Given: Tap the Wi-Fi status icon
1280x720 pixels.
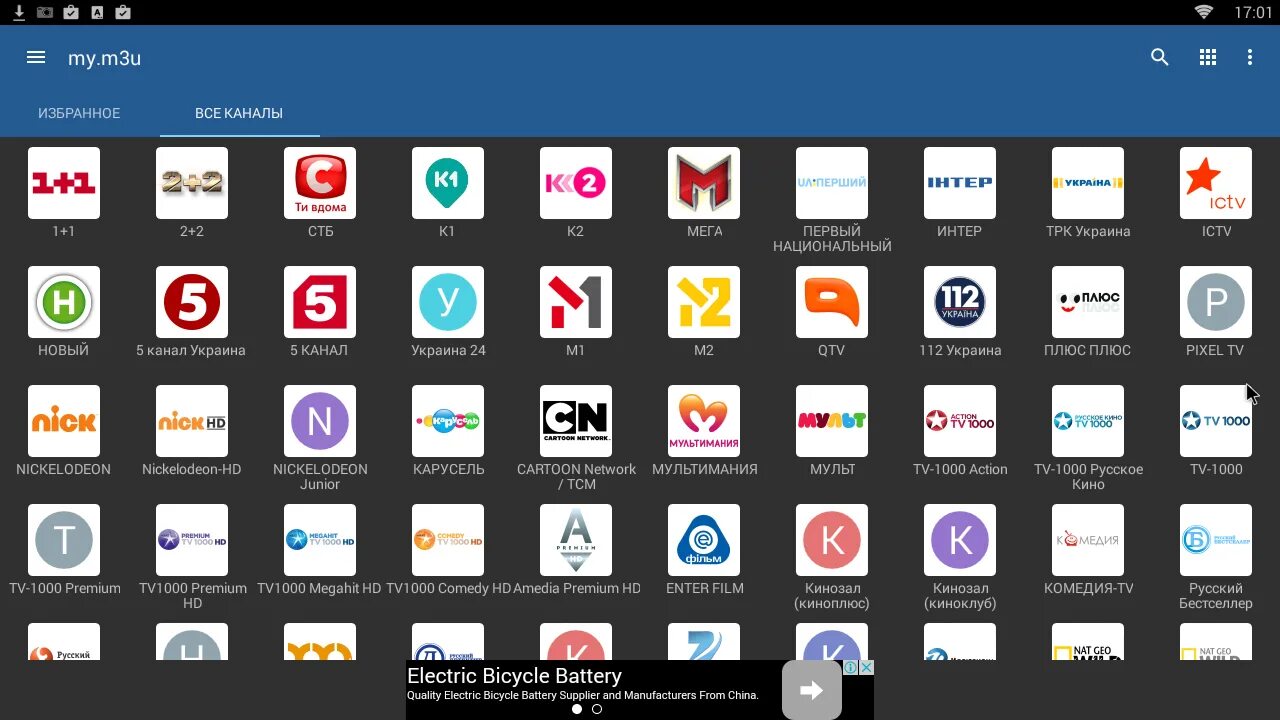Looking at the screenshot, I should 1203,13.
